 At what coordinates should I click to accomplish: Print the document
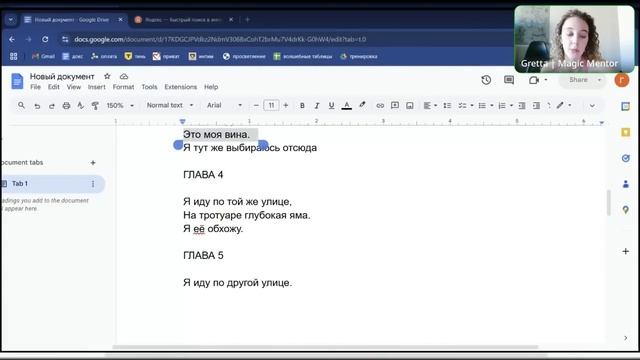66,106
